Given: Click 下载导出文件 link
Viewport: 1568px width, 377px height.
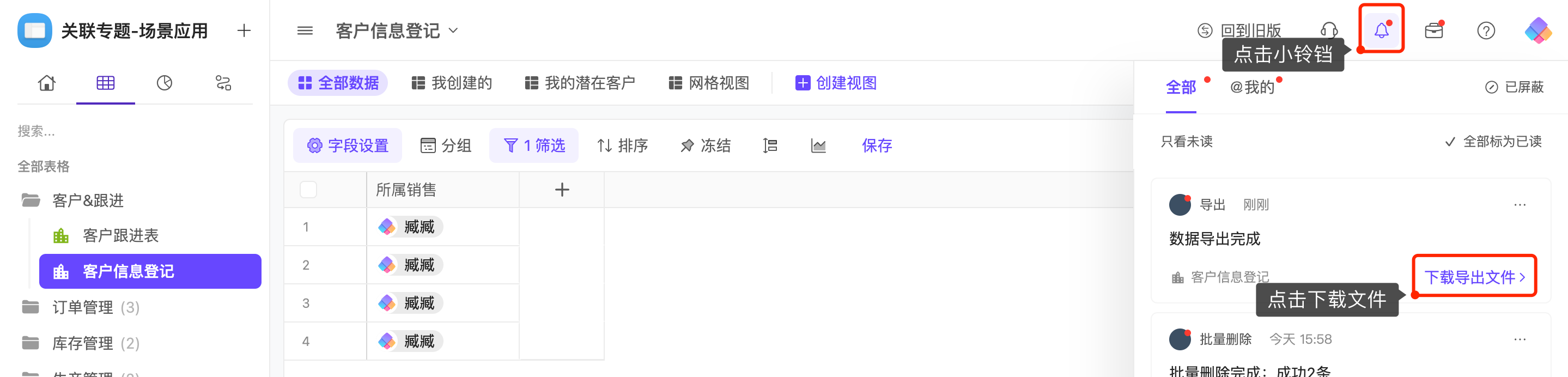Looking at the screenshot, I should [1474, 277].
